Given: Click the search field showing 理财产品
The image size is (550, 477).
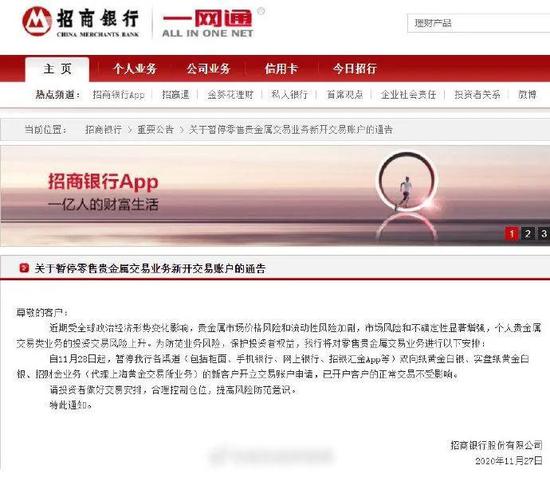Looking at the screenshot, I should (x=478, y=23).
